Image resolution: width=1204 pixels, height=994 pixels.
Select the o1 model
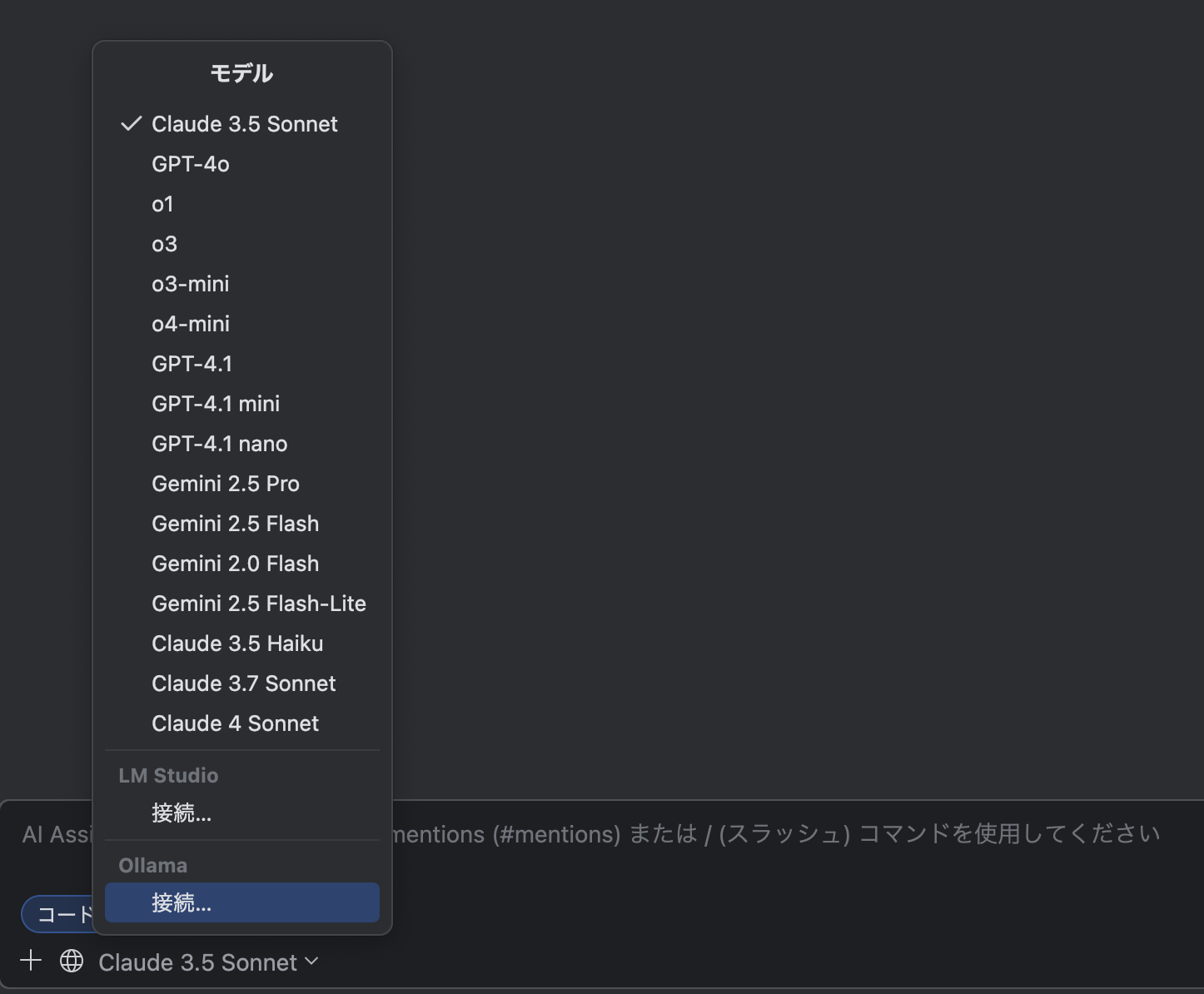[x=162, y=203]
